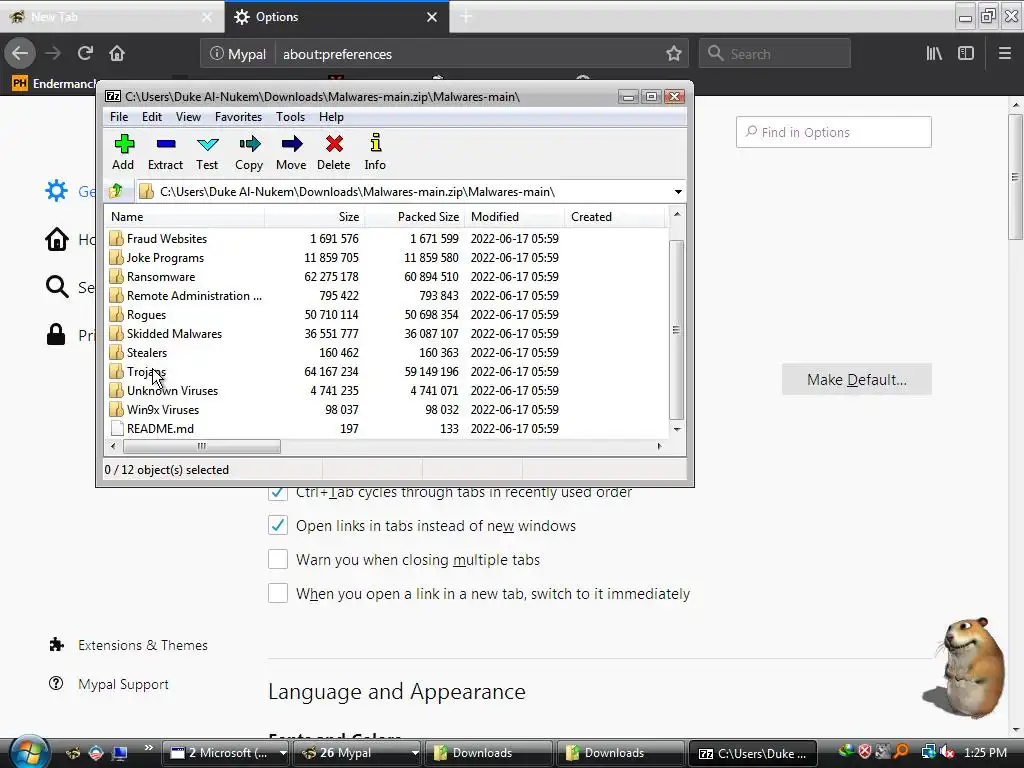Run Test from the 7-Zip toolbar
The image size is (1024, 768).
tap(207, 152)
